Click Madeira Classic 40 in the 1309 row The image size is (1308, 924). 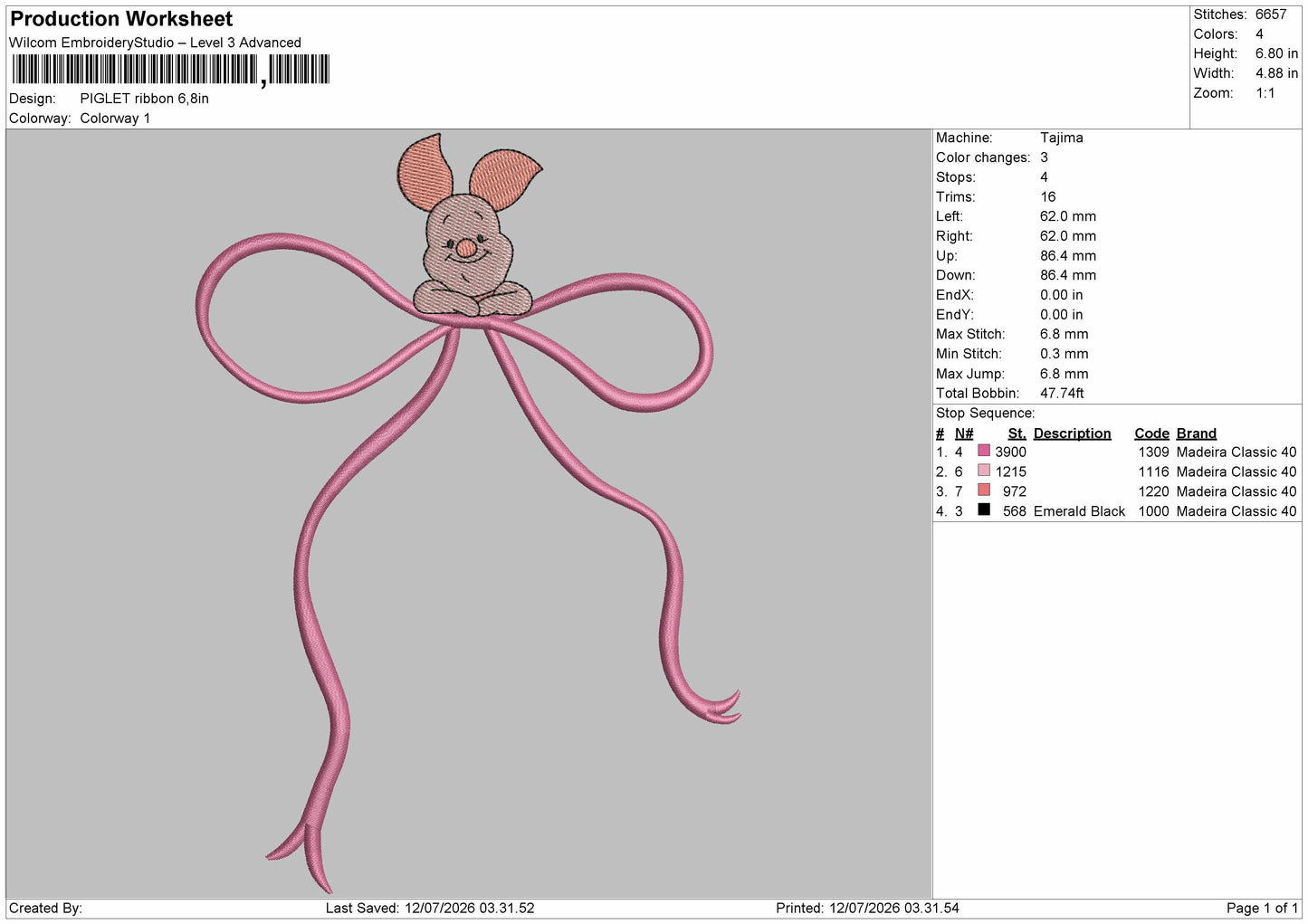pyautogui.click(x=1236, y=452)
